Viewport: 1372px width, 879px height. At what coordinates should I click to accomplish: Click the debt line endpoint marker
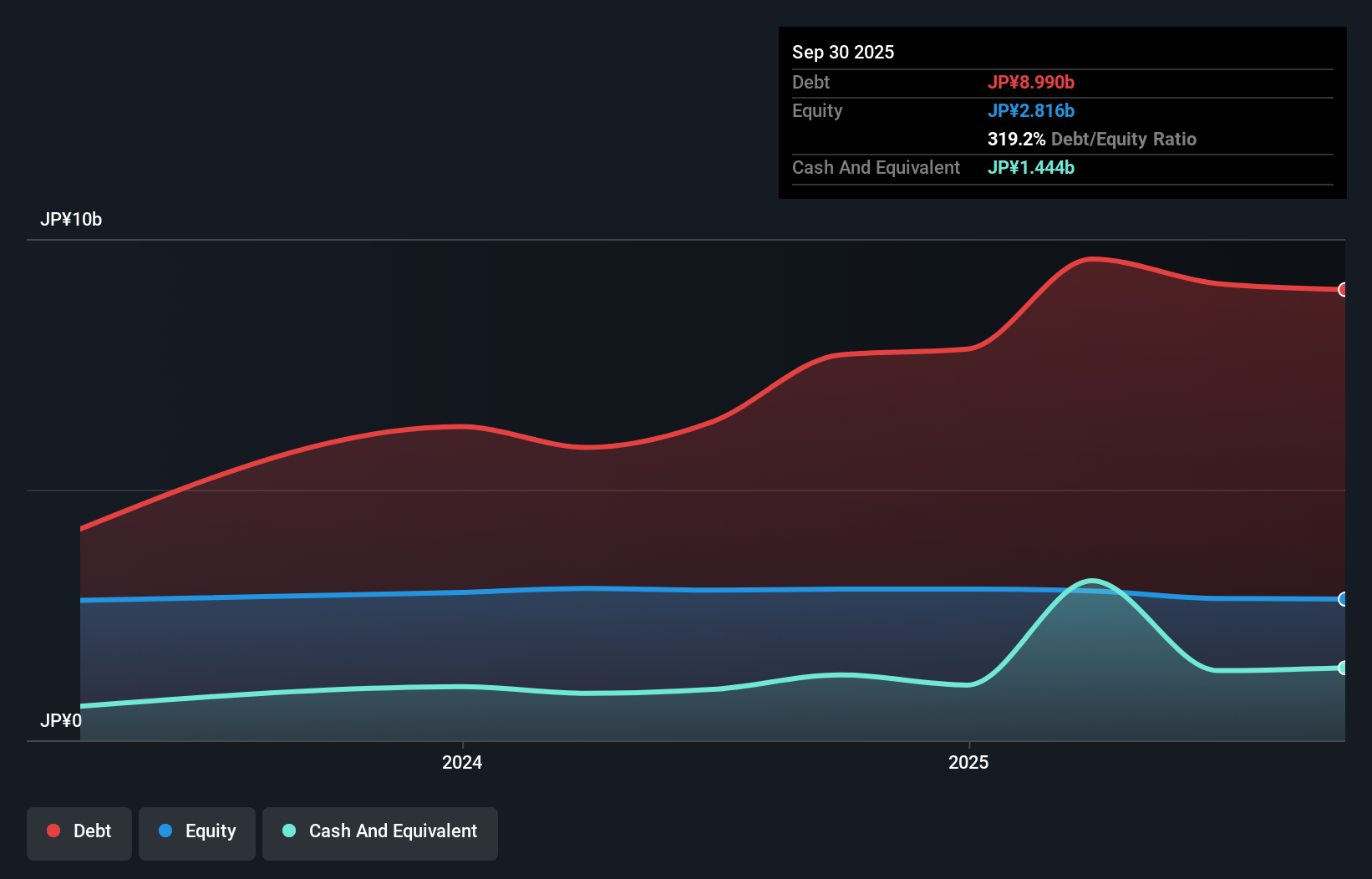tap(1344, 290)
